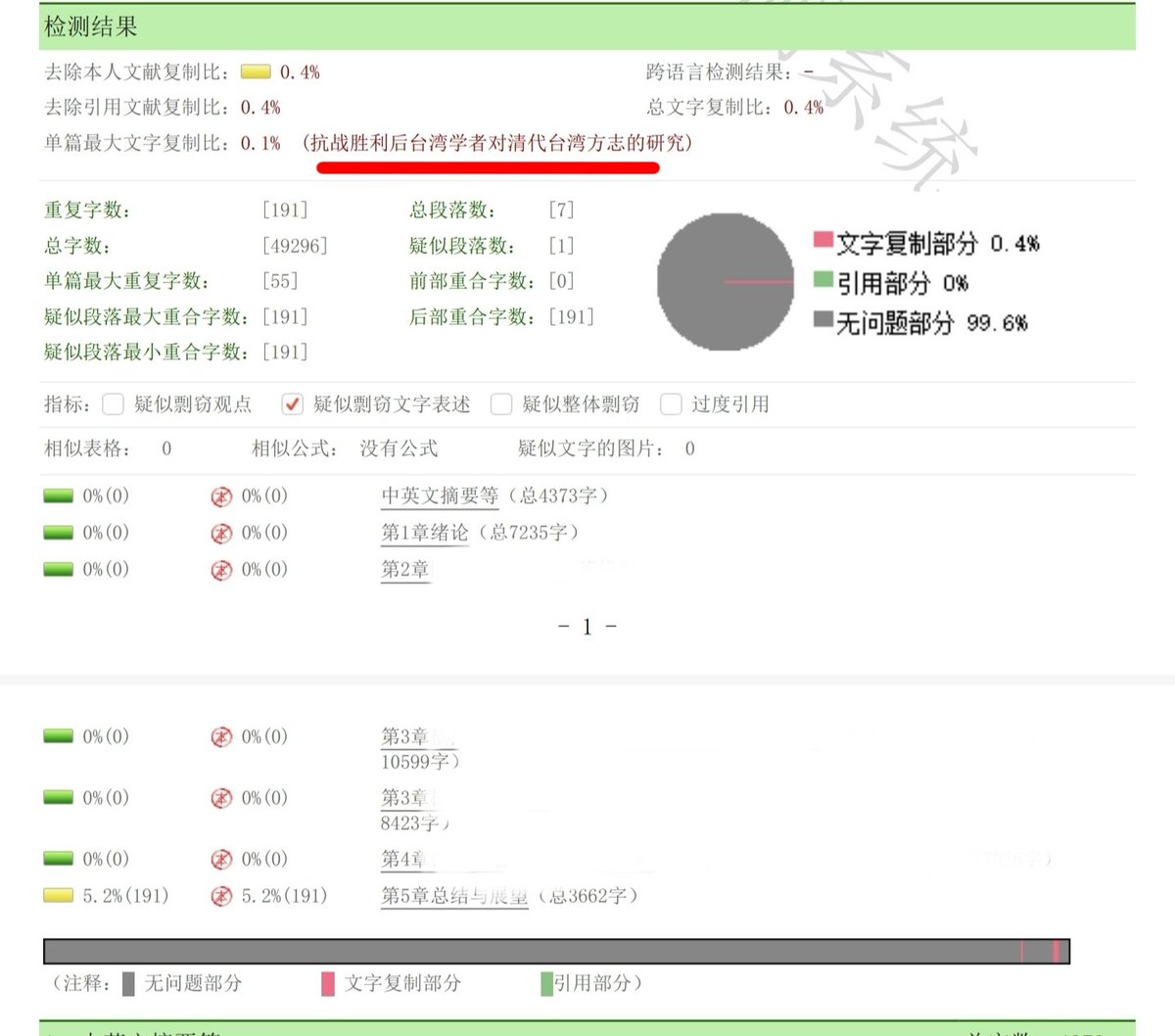
Task: Open the 第2章 section link
Action: [x=405, y=570]
